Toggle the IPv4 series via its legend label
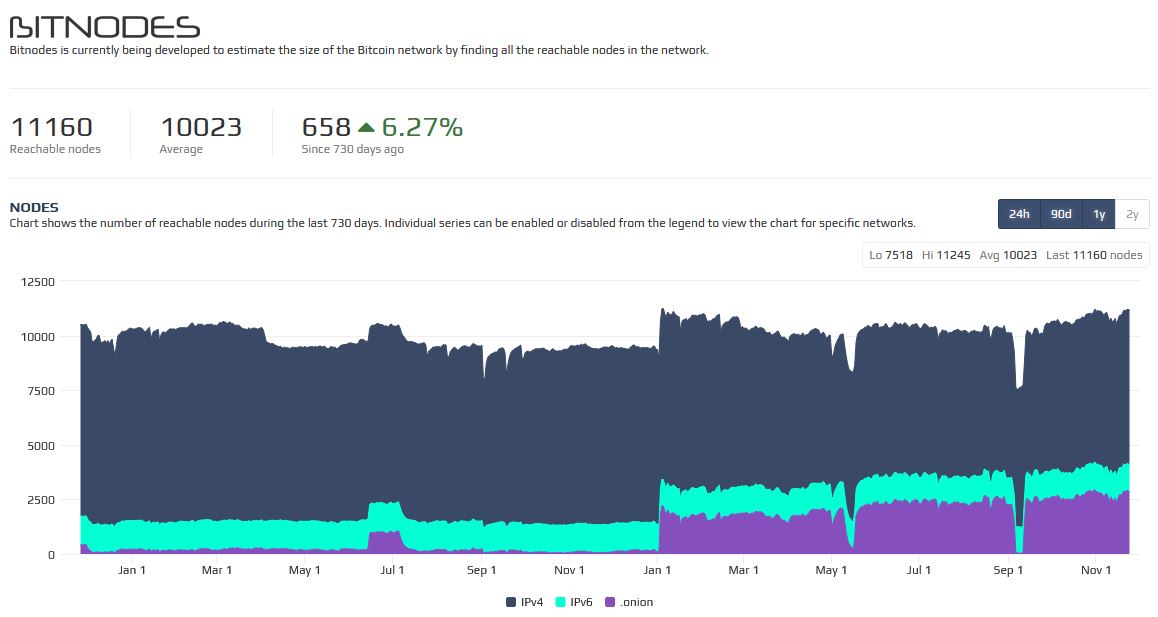The height and width of the screenshot is (617, 1158). (531, 602)
